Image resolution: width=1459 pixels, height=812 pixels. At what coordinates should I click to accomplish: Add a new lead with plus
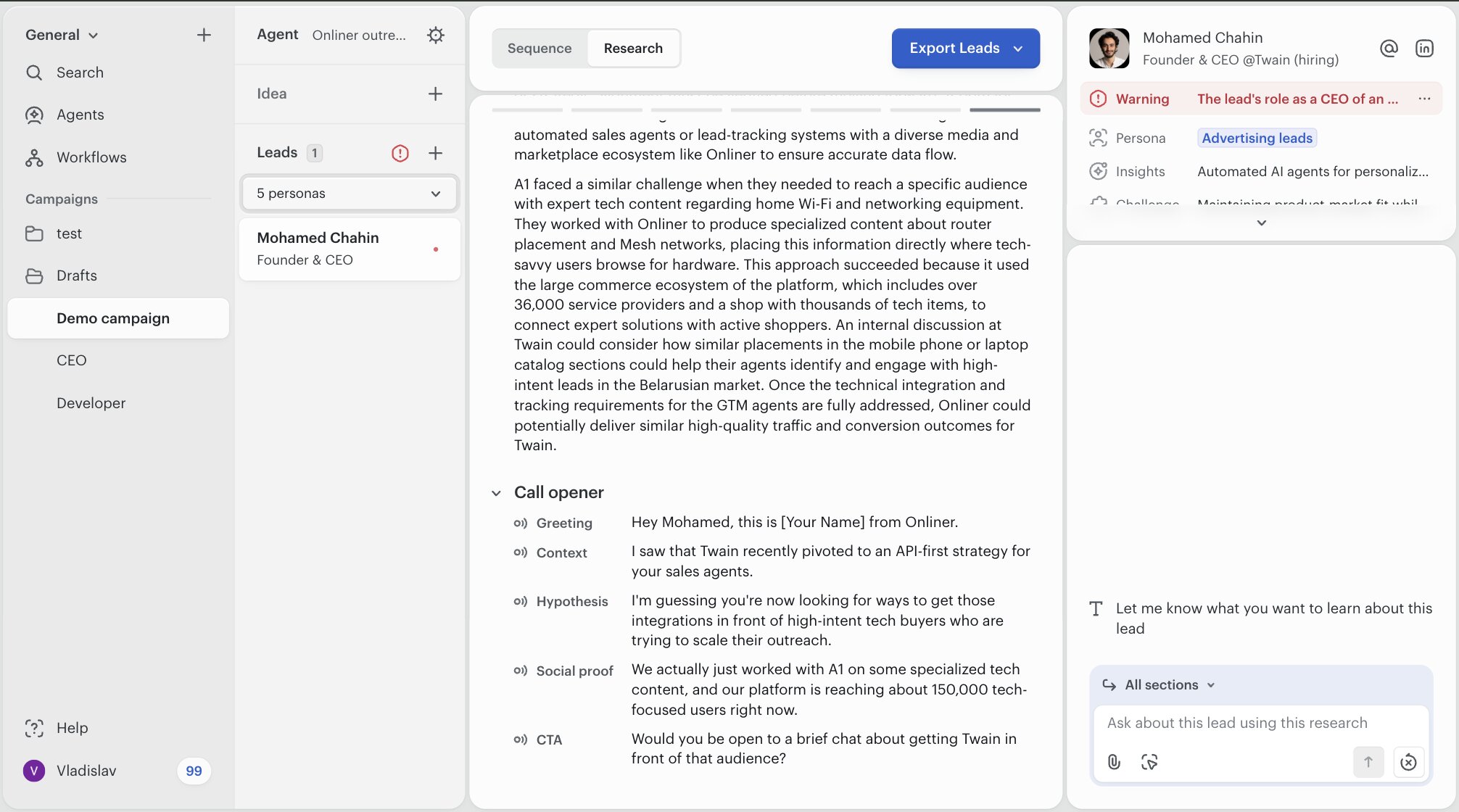click(x=435, y=153)
